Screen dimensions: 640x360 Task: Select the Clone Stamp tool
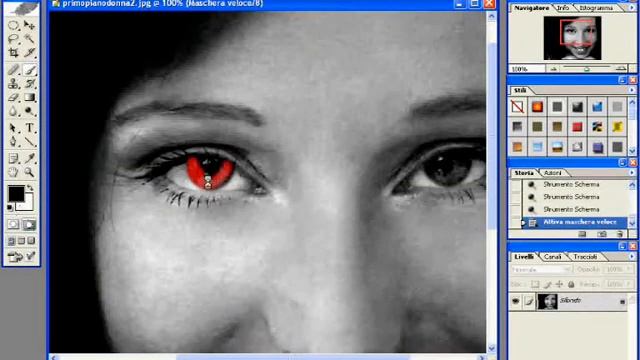13,84
